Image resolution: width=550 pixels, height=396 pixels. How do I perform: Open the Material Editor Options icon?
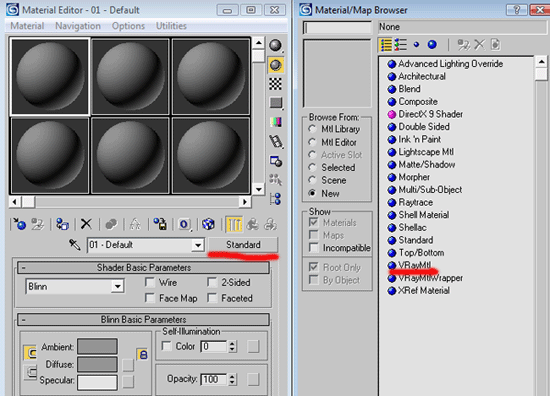[x=276, y=161]
